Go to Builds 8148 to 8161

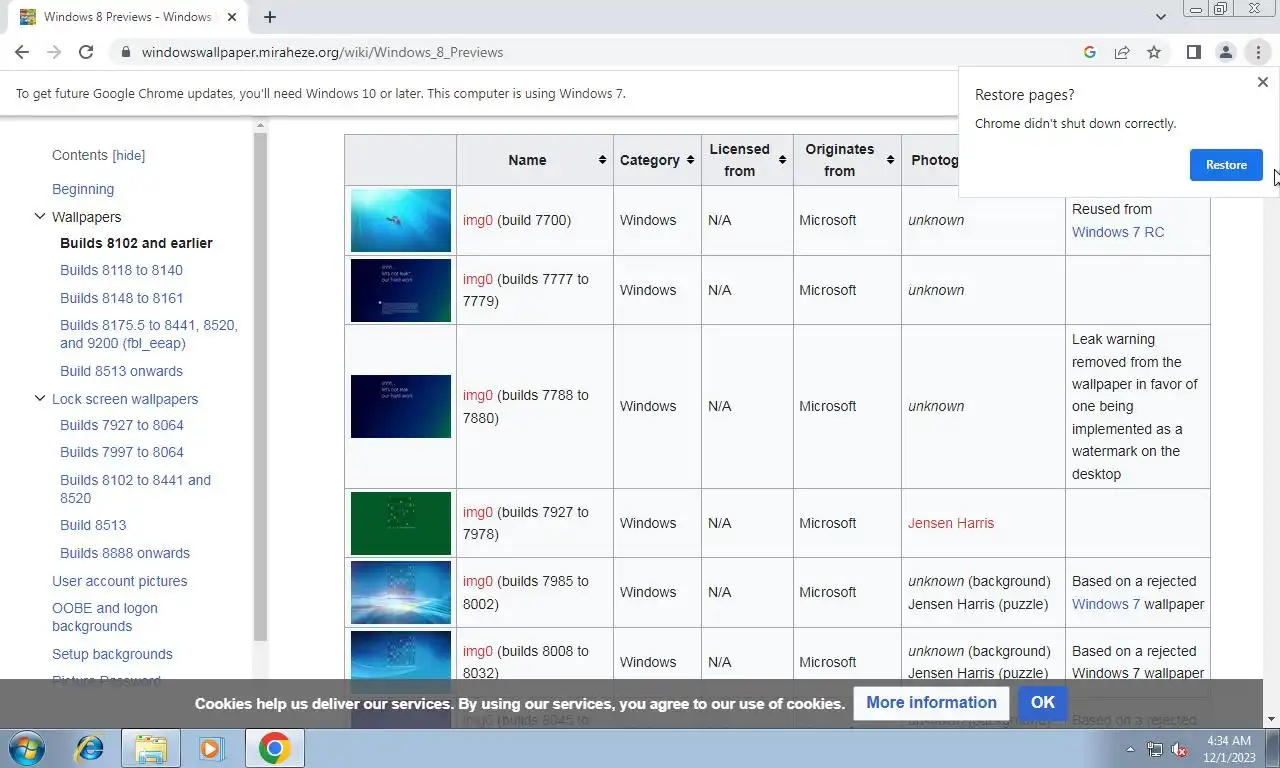[121, 298]
